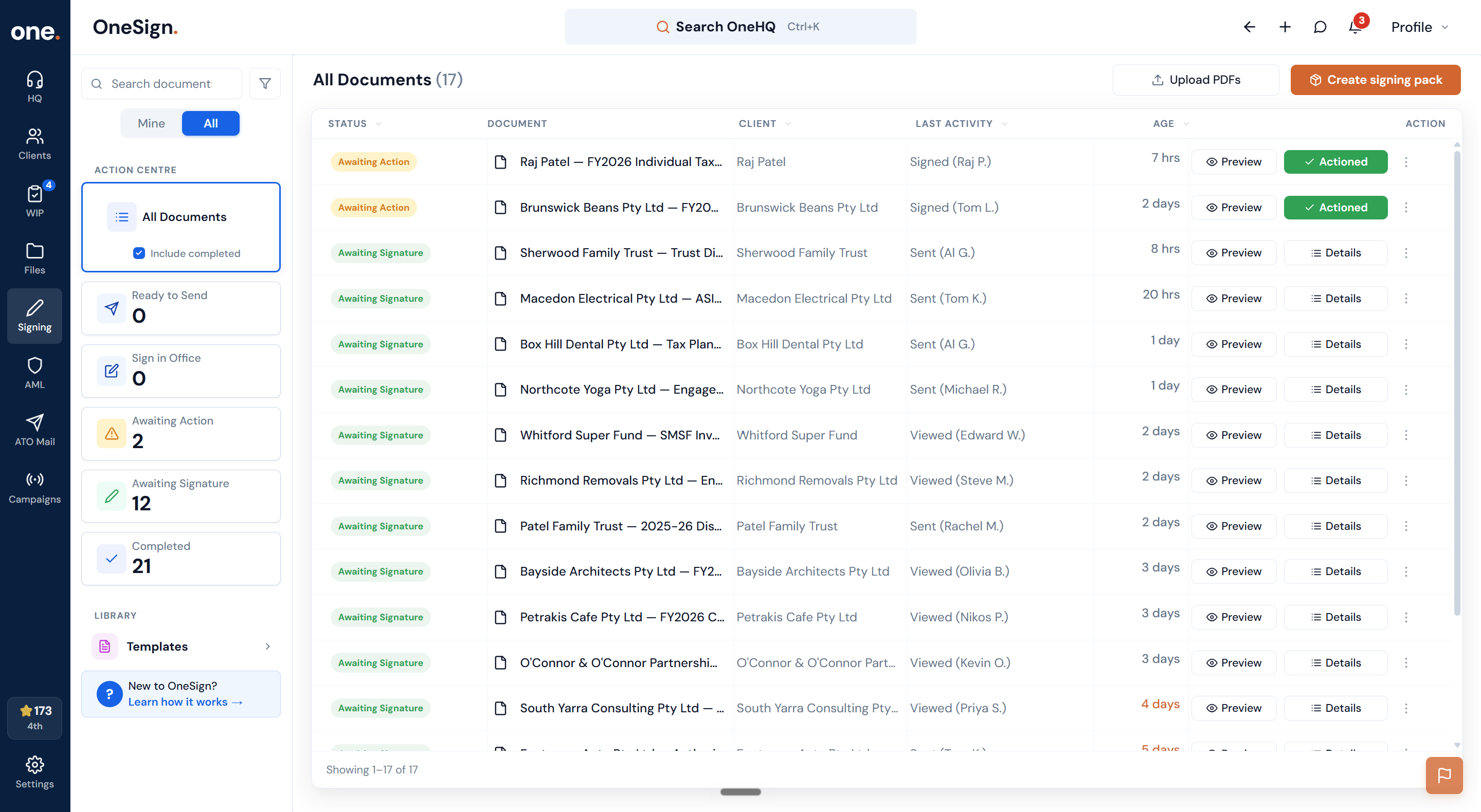Expand Templates library chevron
Image resolution: width=1481 pixels, height=812 pixels.
(x=267, y=647)
